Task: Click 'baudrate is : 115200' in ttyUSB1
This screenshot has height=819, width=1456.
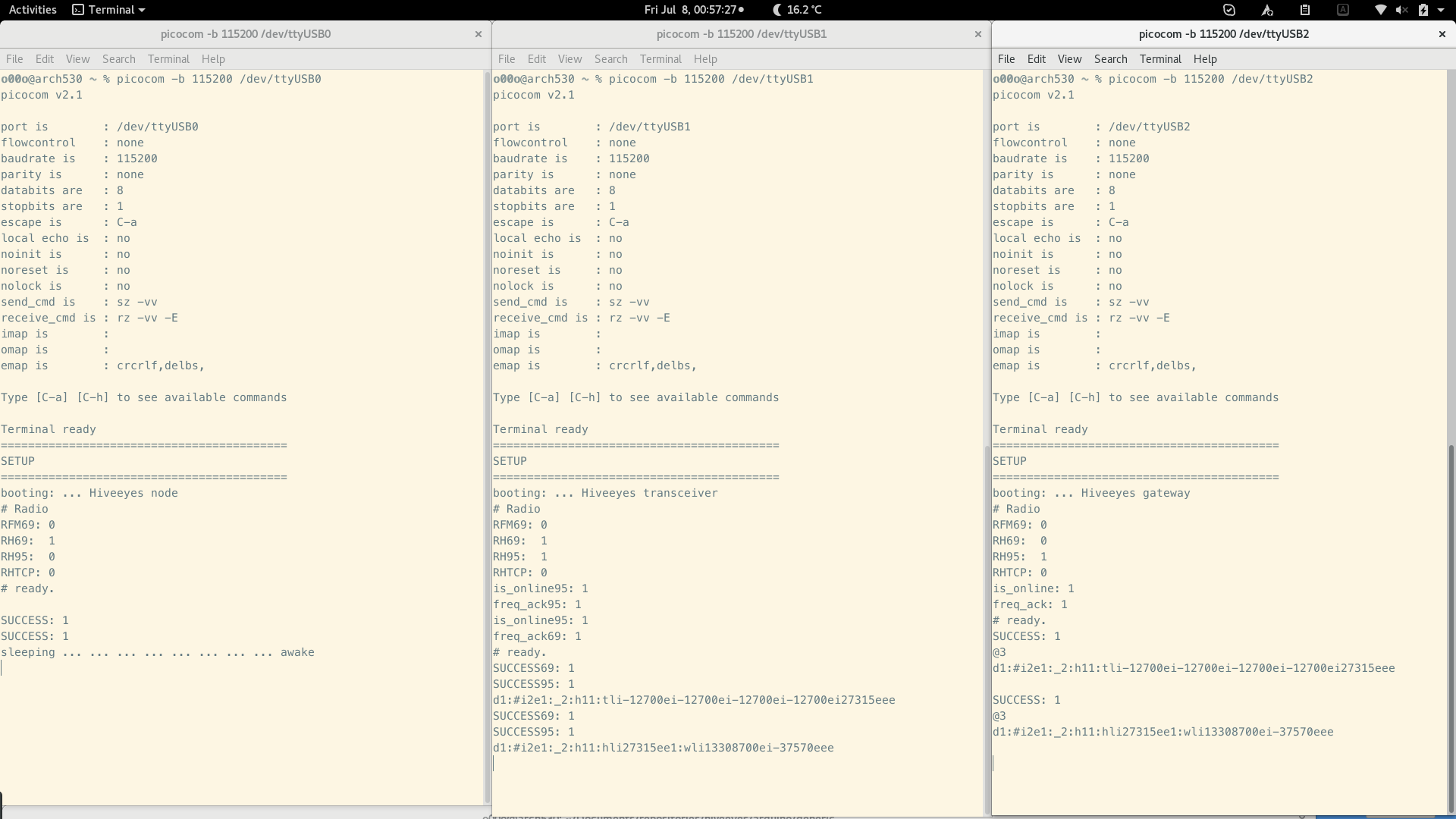Action: coord(571,158)
